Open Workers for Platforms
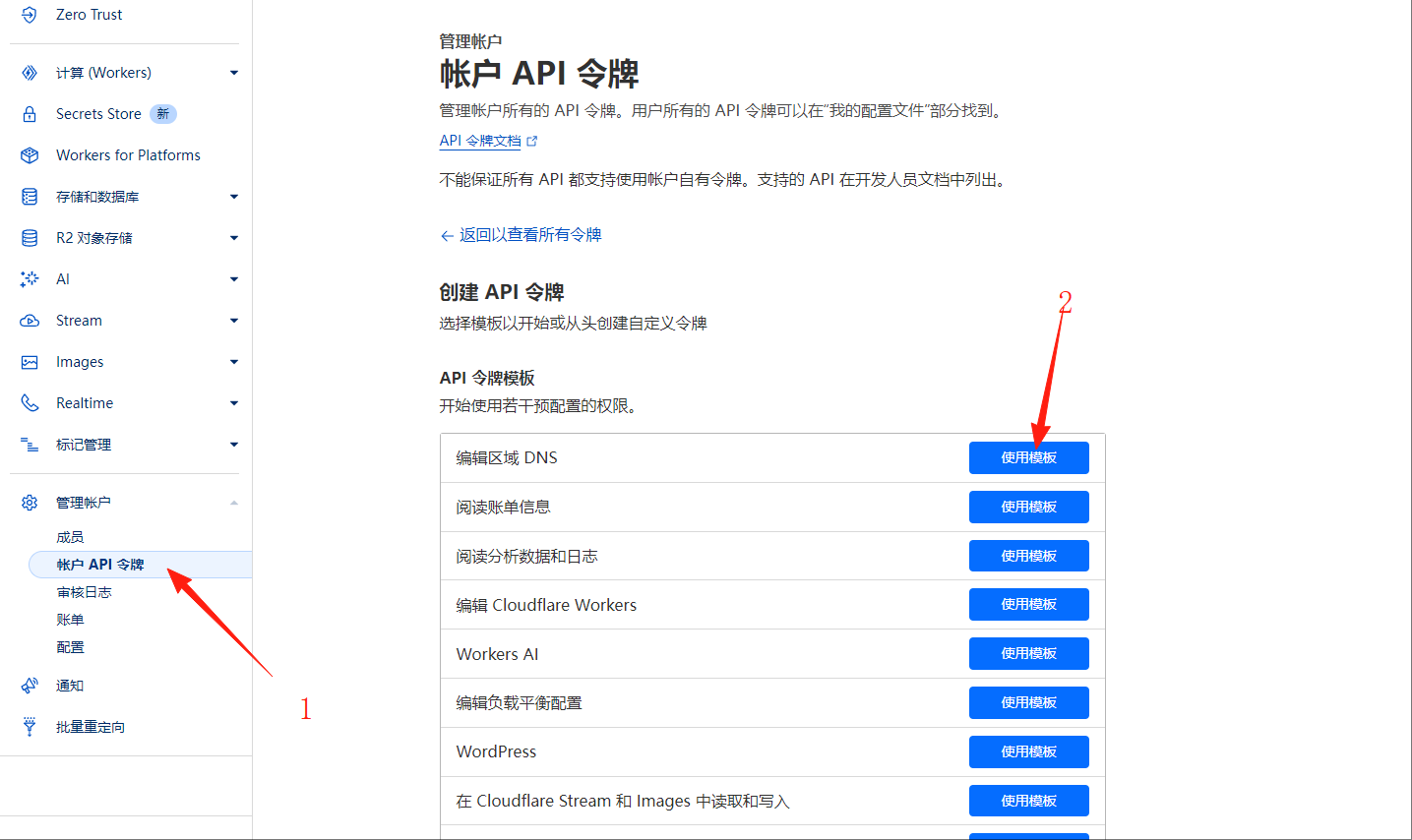Viewport: 1412px width, 840px height. [x=128, y=155]
